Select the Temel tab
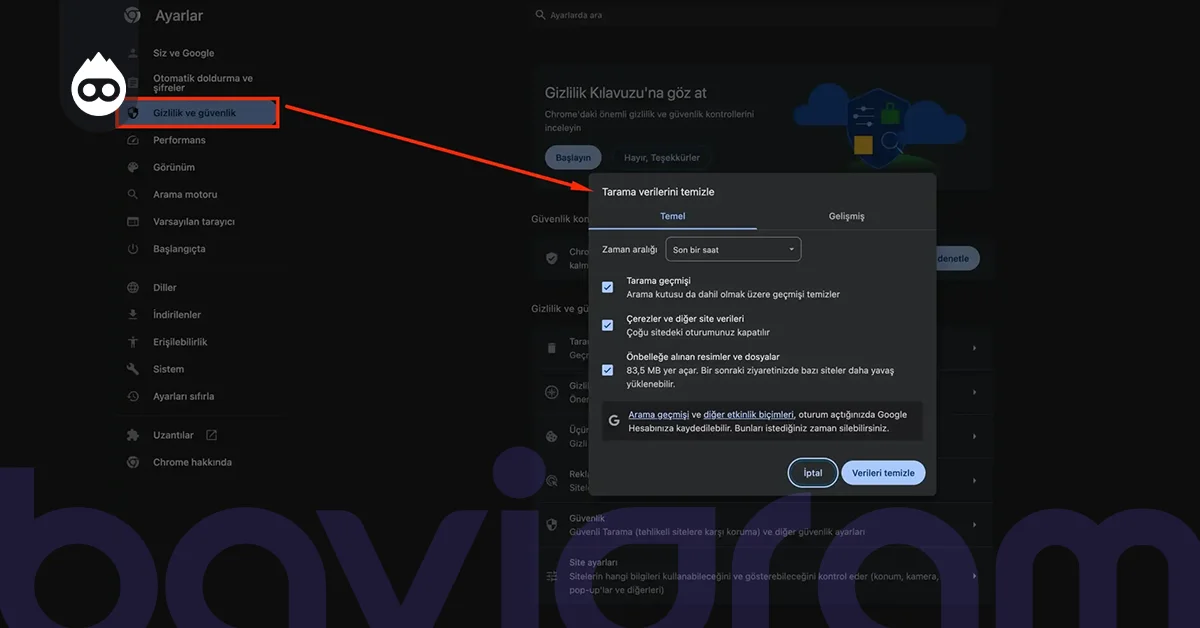 [x=672, y=216]
